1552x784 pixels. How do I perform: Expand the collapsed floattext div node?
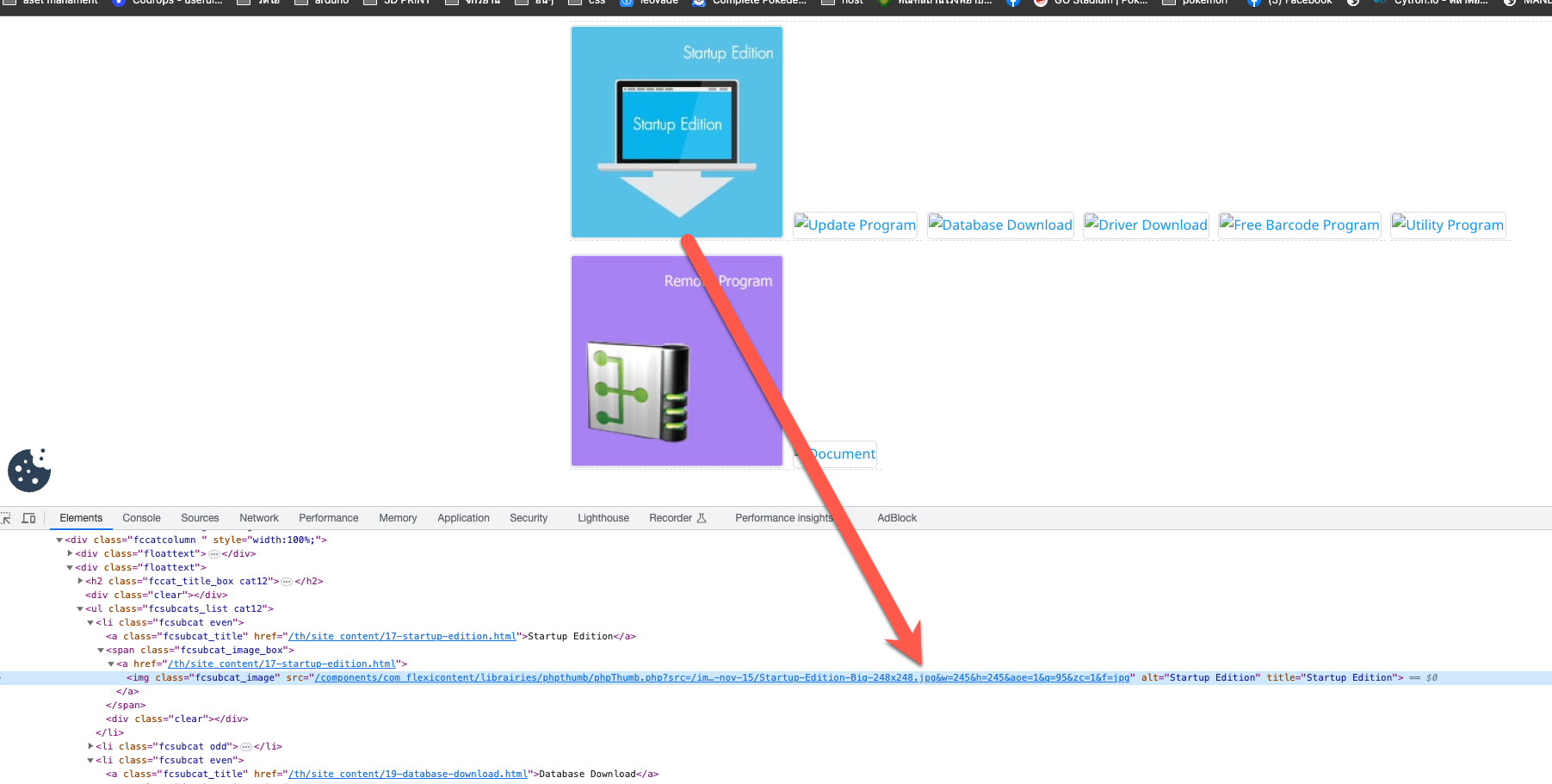point(71,553)
